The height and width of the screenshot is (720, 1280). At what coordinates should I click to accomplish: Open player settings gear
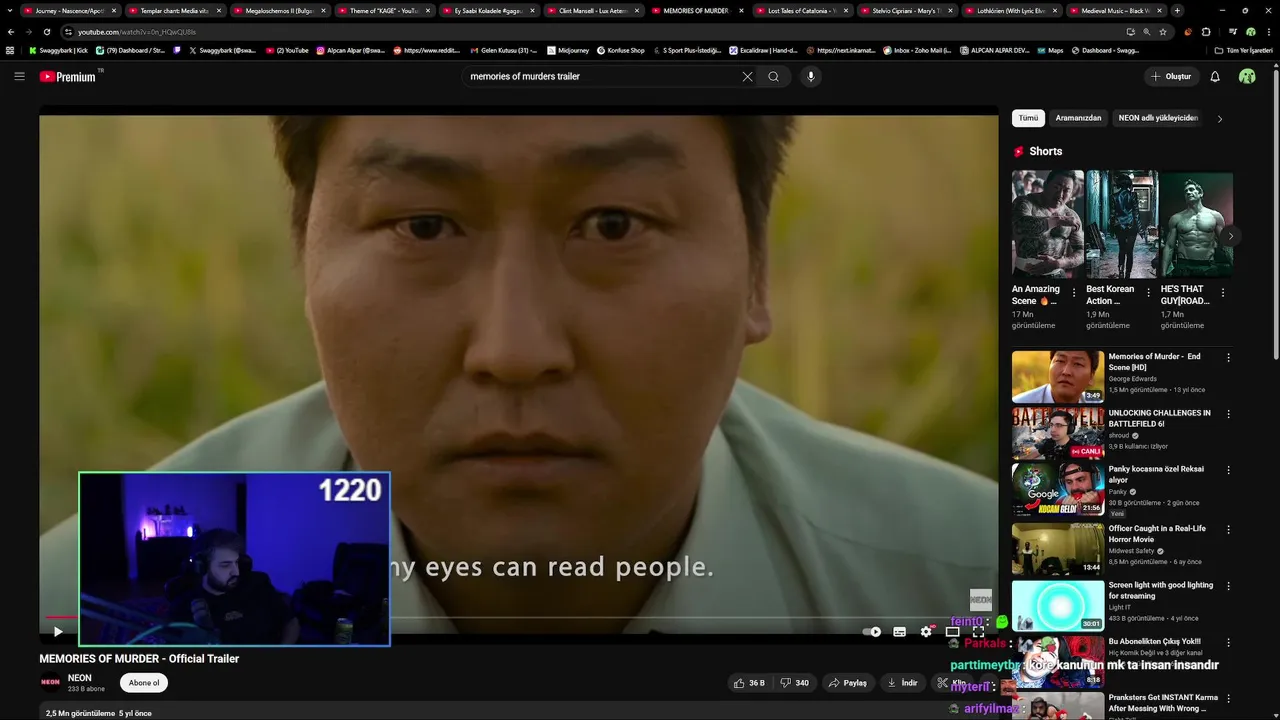pyautogui.click(x=926, y=631)
